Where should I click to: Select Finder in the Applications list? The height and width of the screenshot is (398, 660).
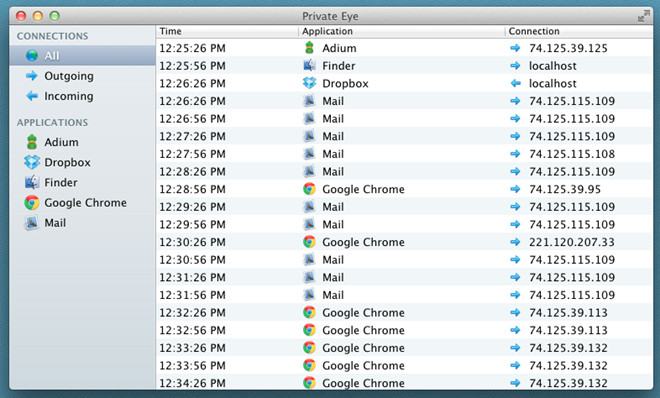tap(82, 182)
